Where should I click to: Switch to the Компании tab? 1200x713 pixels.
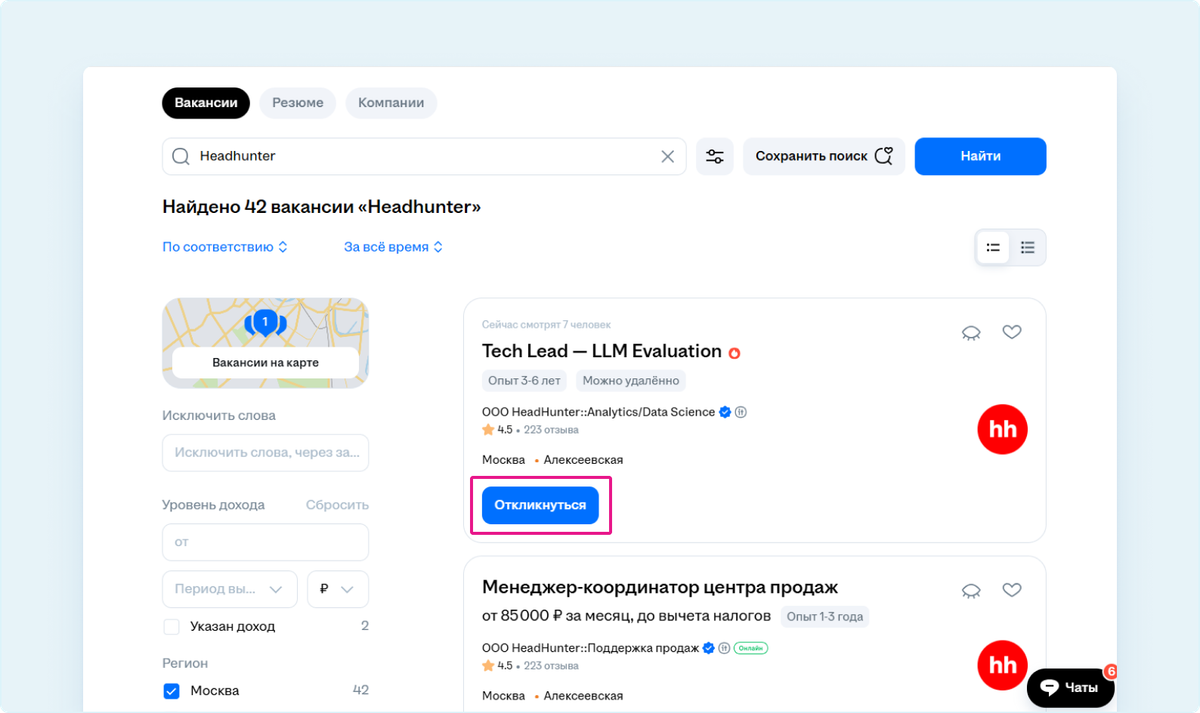click(x=391, y=103)
